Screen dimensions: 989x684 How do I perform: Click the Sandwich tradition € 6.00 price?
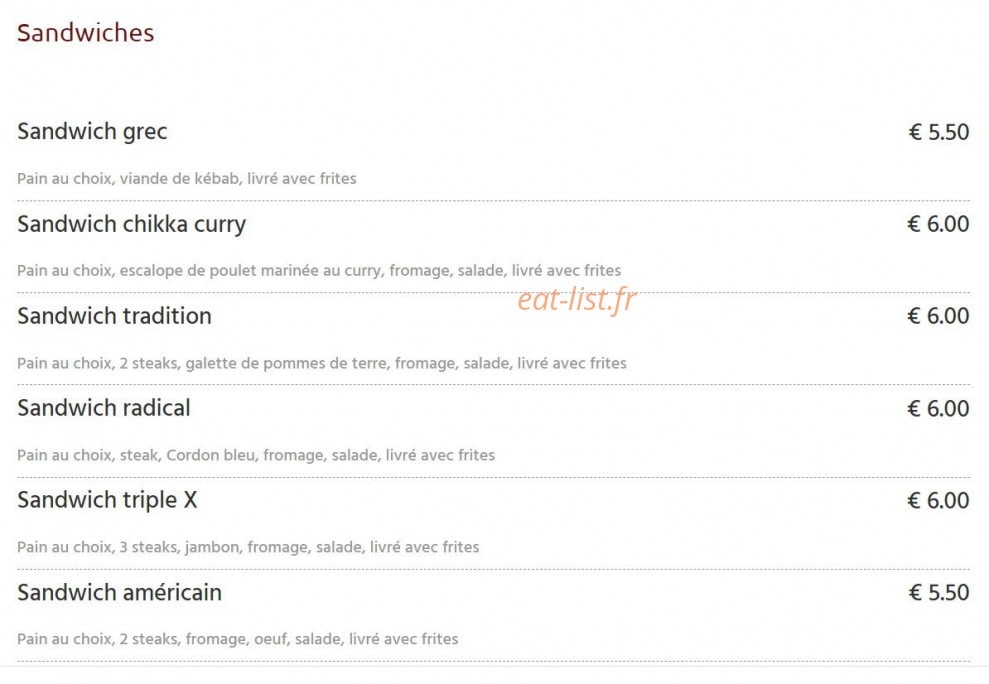pos(938,316)
